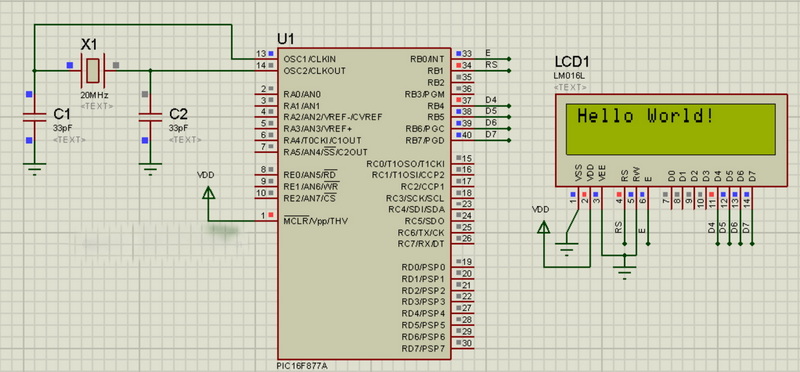Click the OSC2/CLKOUT pin label

tap(314, 71)
